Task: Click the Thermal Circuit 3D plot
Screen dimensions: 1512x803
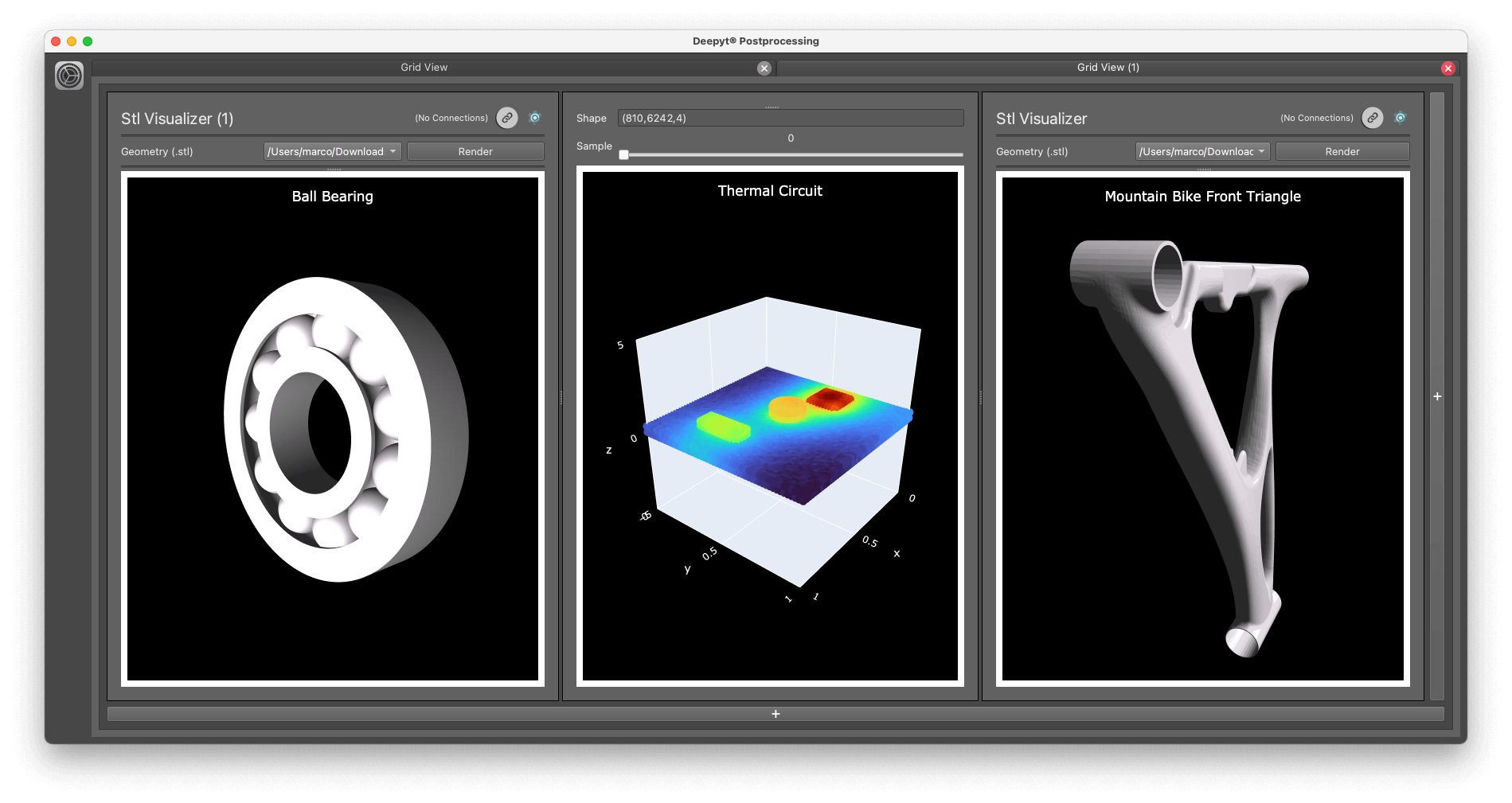Action: click(x=770, y=426)
